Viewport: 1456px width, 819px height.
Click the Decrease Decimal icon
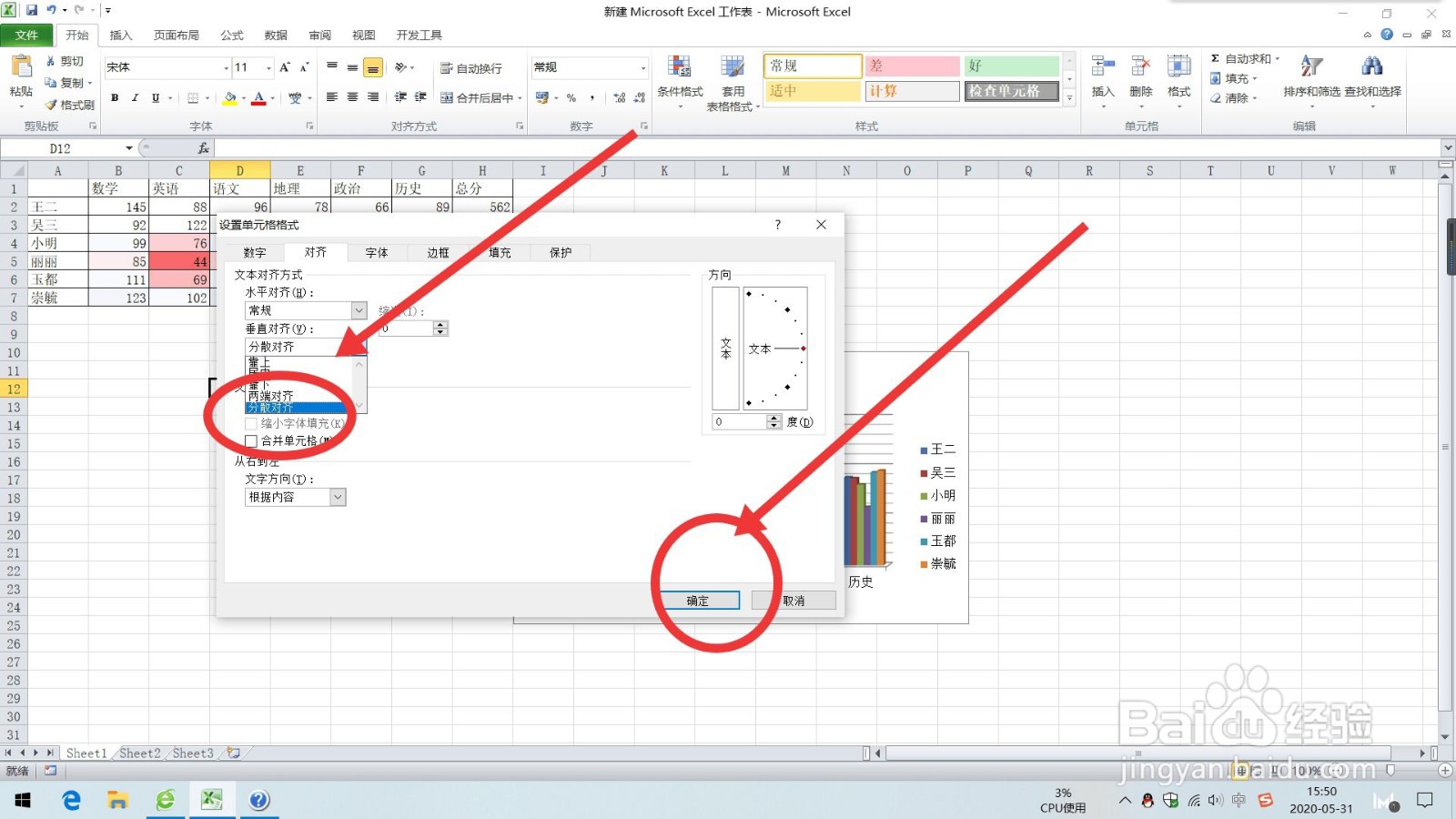coord(639,97)
